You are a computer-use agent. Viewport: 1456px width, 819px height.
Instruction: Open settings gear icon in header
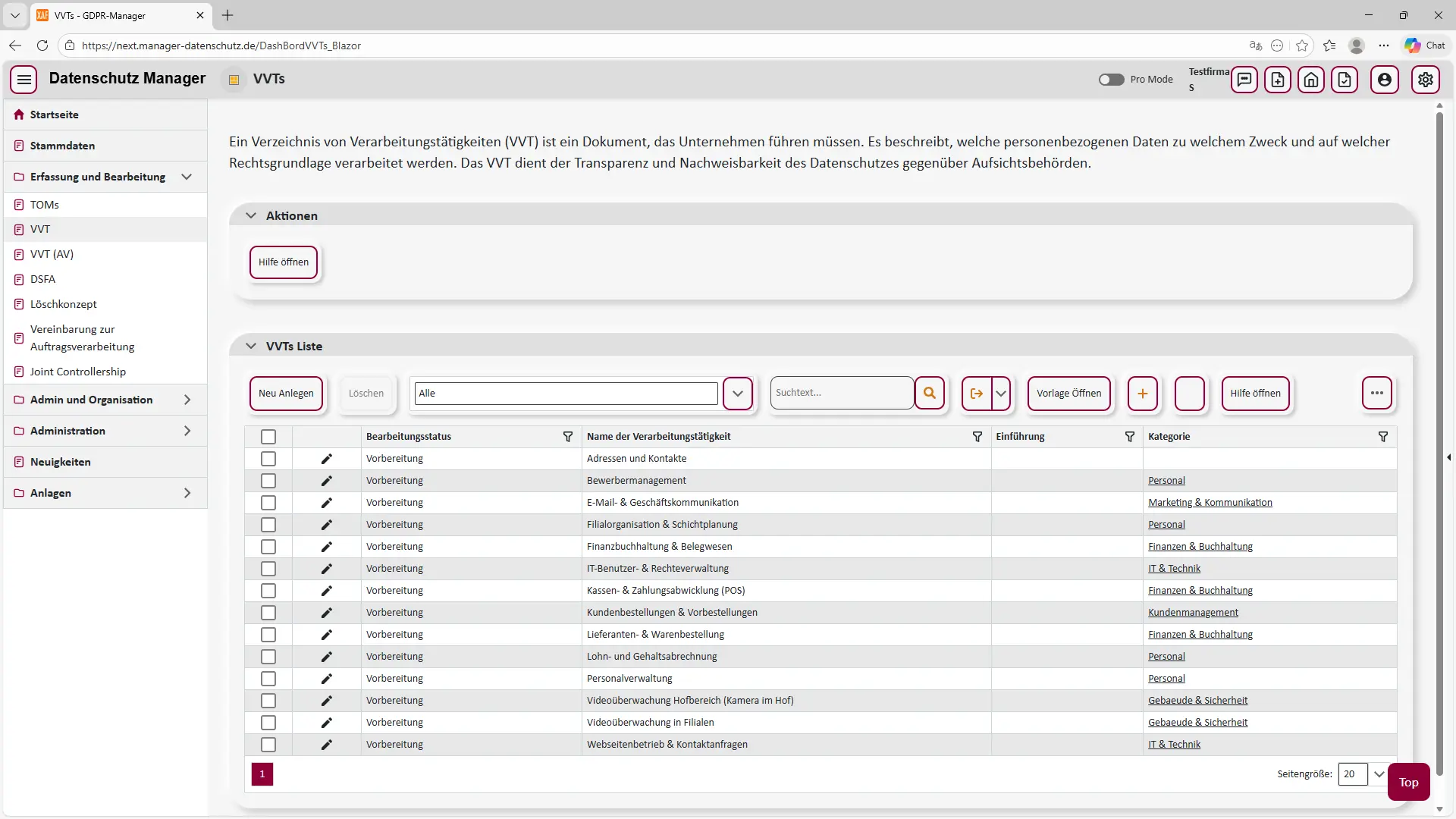(1425, 80)
